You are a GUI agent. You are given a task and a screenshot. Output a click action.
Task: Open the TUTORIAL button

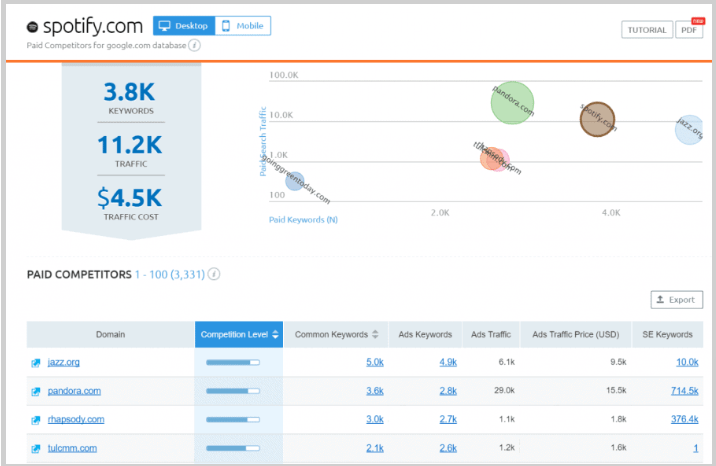pos(647,30)
